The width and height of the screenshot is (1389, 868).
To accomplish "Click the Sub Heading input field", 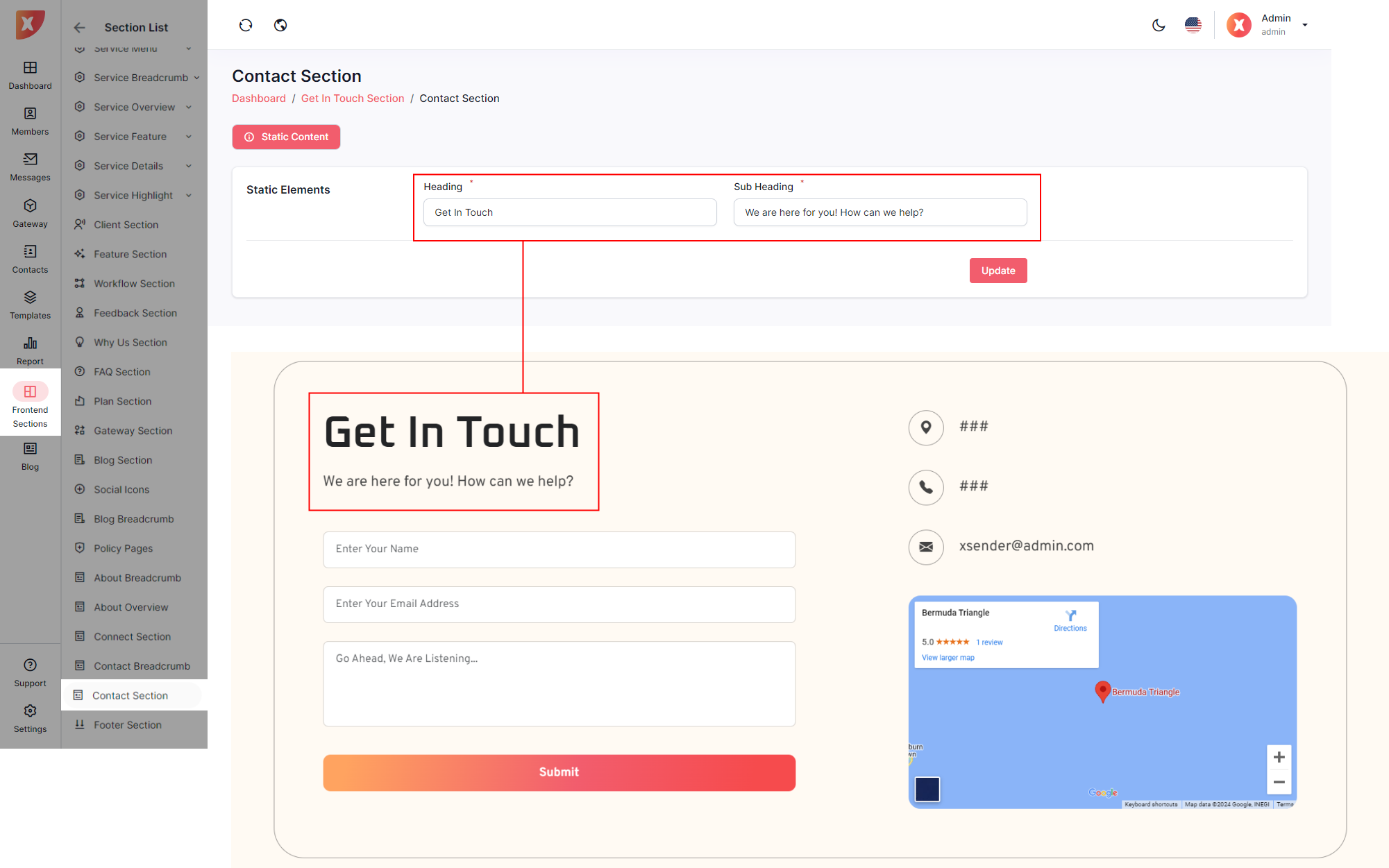I will click(x=879, y=212).
